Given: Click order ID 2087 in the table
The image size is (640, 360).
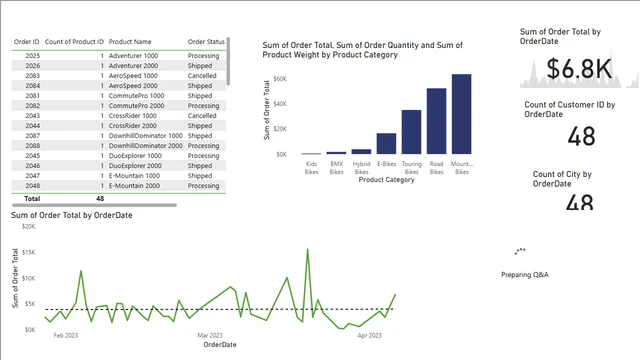Looking at the screenshot, I should (x=33, y=136).
